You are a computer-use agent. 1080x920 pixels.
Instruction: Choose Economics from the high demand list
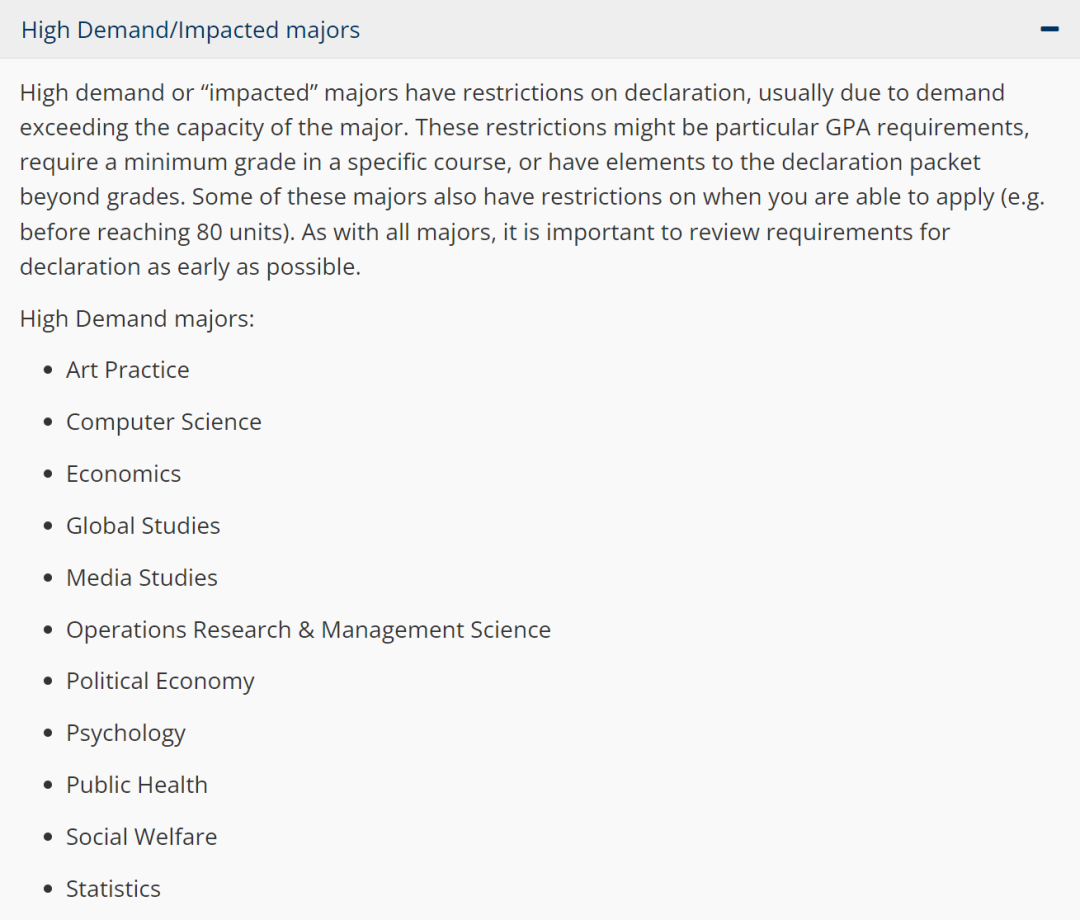pyautogui.click(x=123, y=474)
